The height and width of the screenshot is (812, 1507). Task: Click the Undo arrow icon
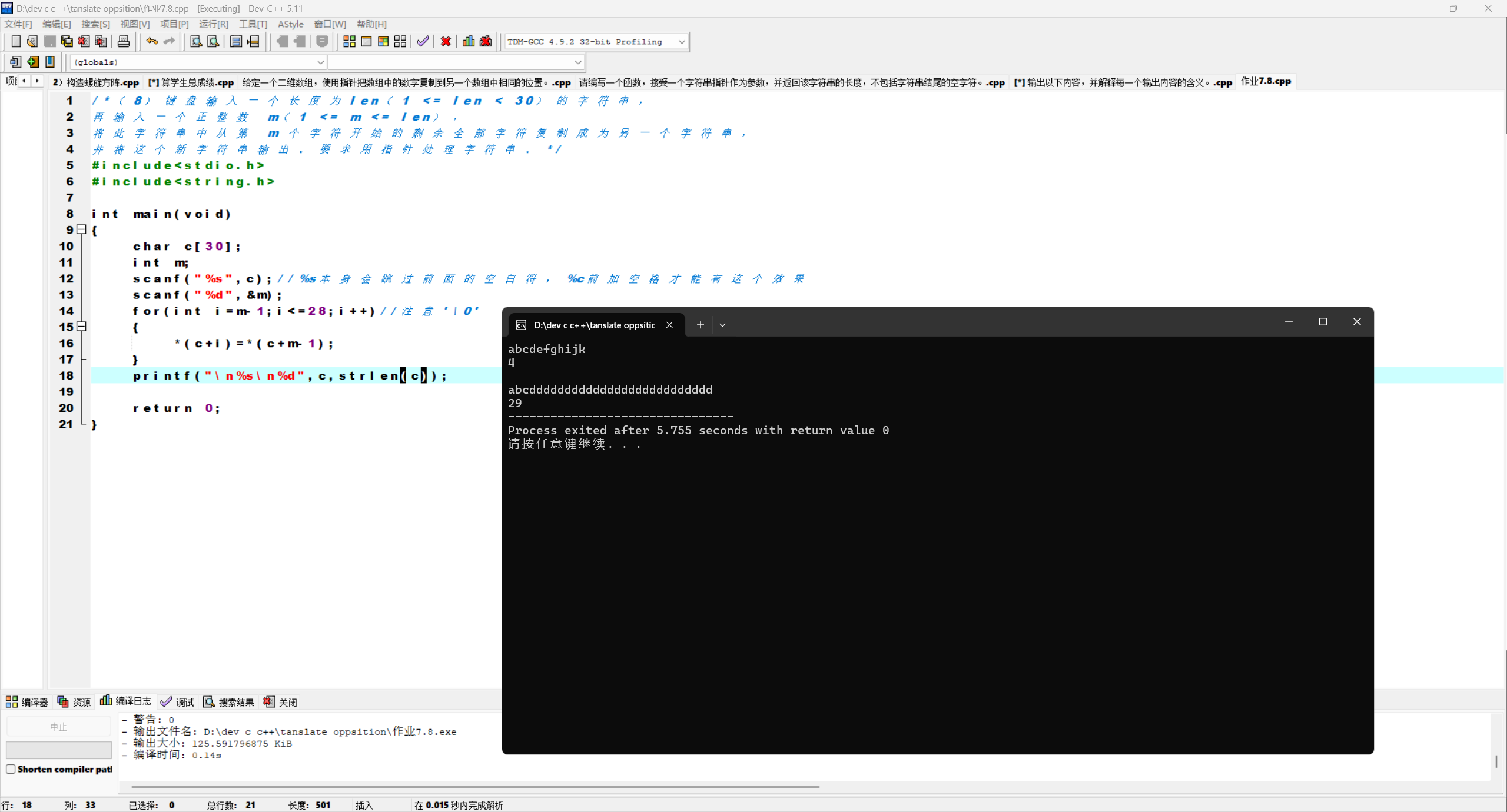click(x=152, y=41)
